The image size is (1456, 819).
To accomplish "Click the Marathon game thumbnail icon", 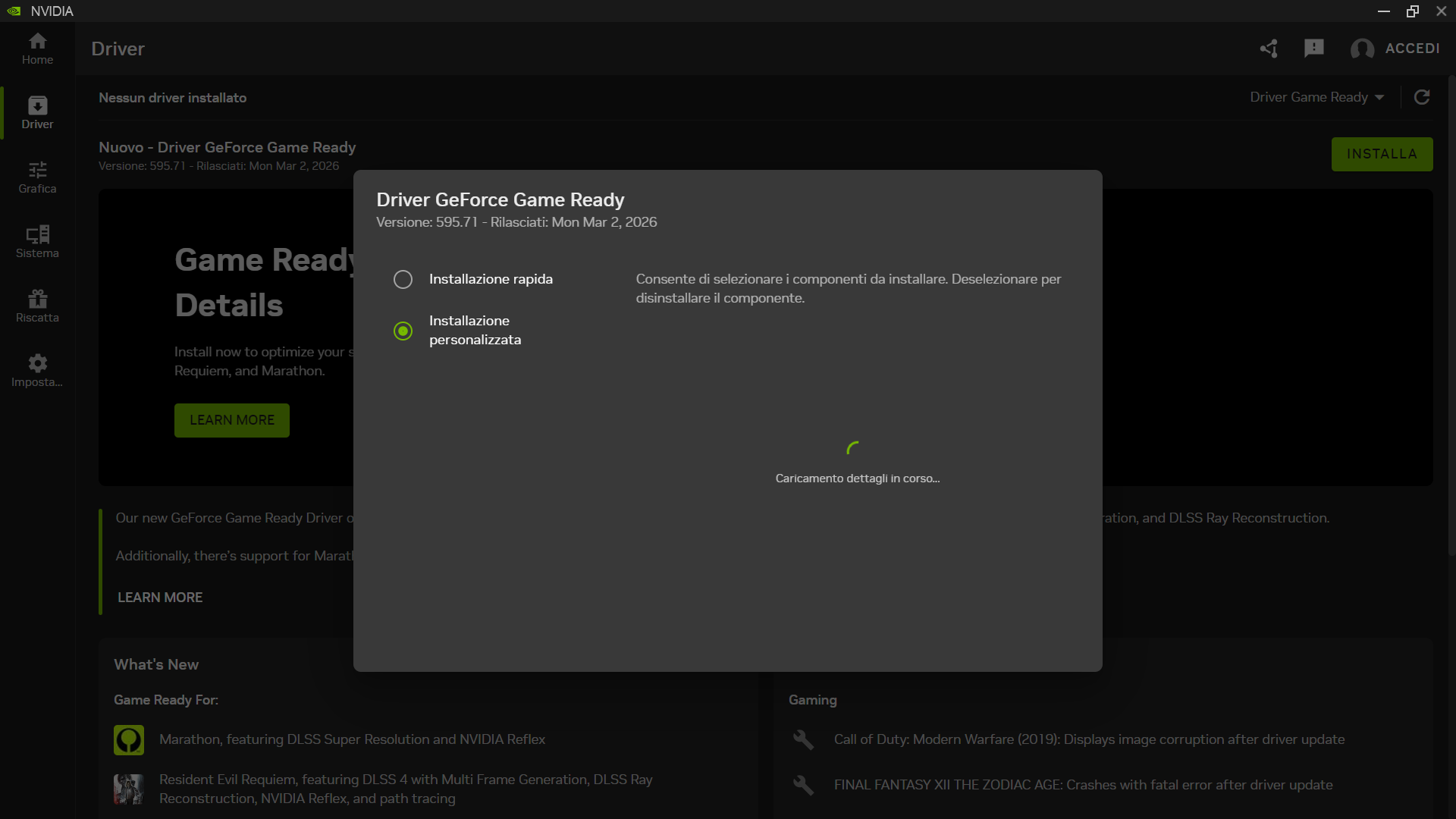I will click(x=129, y=739).
